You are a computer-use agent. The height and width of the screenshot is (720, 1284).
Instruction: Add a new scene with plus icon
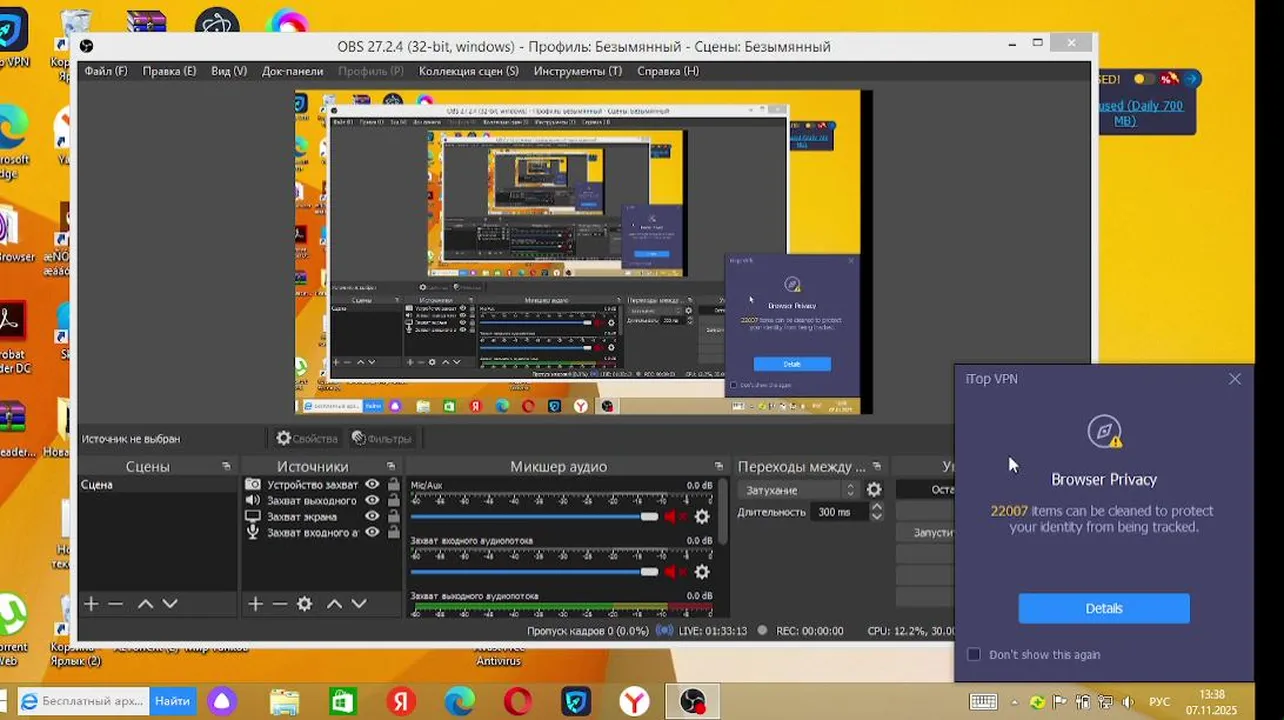91,604
